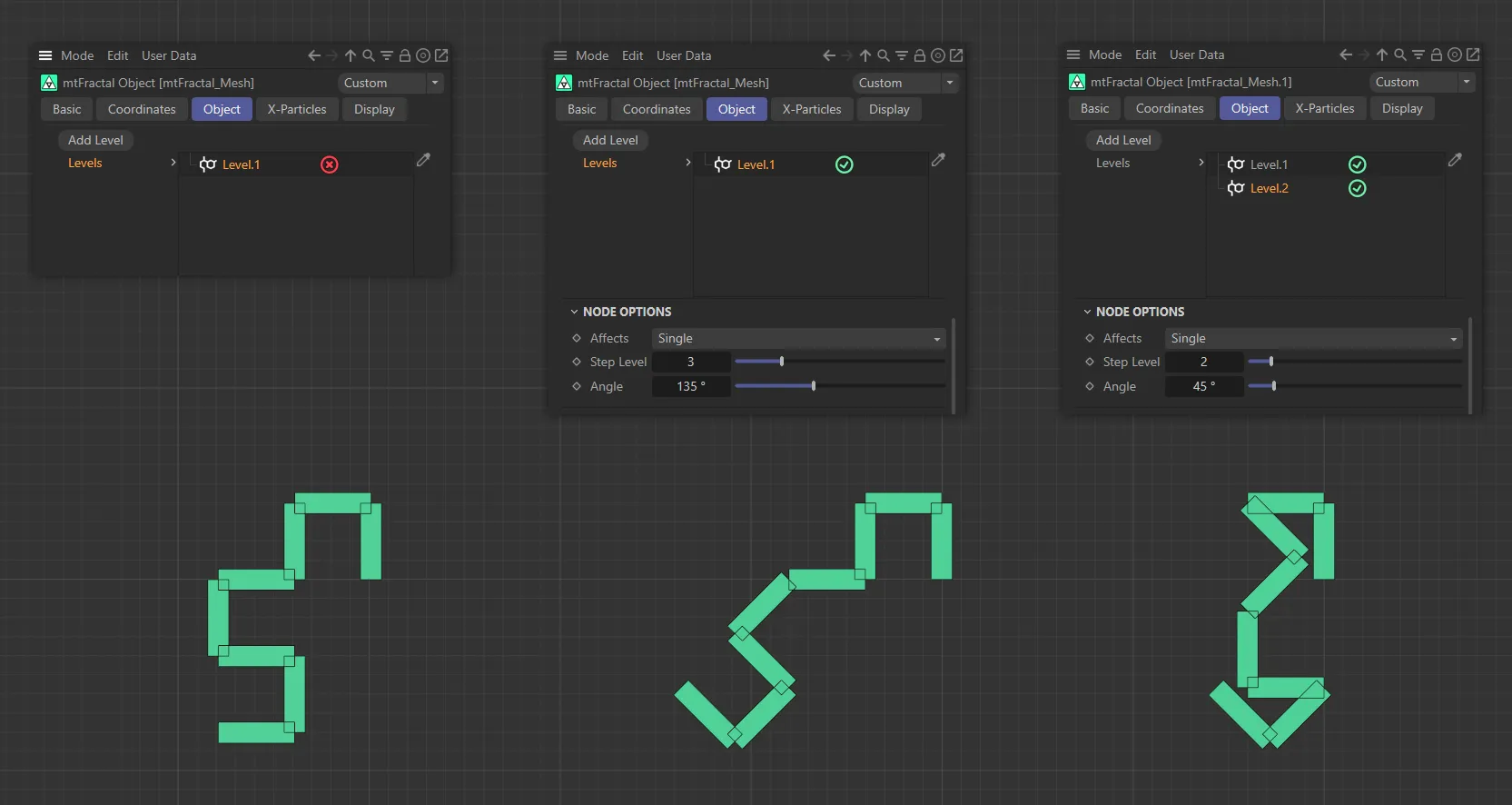
Task: Open the Custom dropdown in the mtFractal_Mesh.1 panel
Action: pos(1421,82)
